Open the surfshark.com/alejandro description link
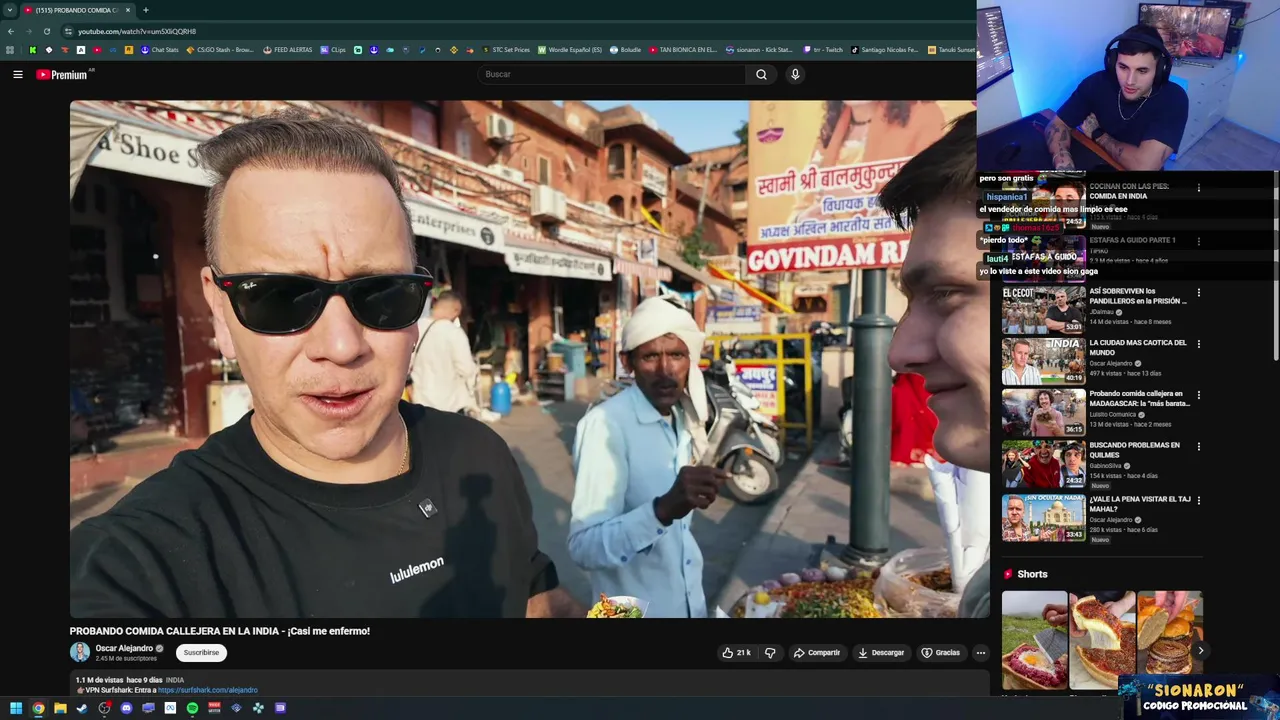Image resolution: width=1280 pixels, height=720 pixels. [x=207, y=690]
